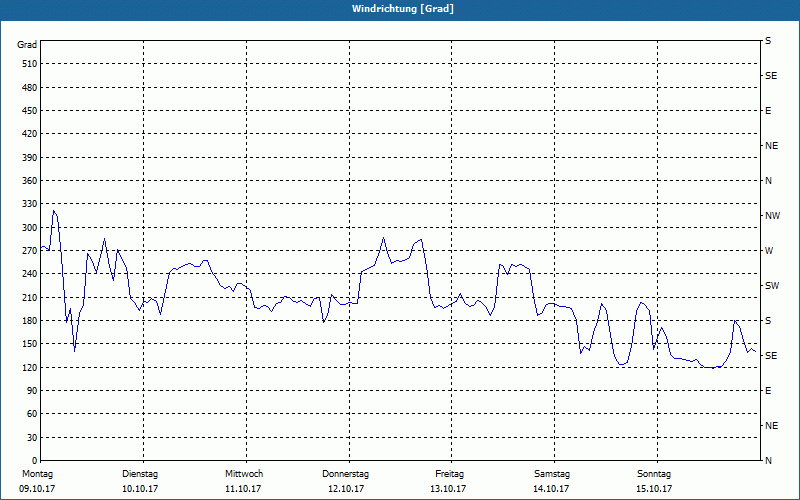
Task: Click the 'Dienstag' day label
Action: [140, 474]
